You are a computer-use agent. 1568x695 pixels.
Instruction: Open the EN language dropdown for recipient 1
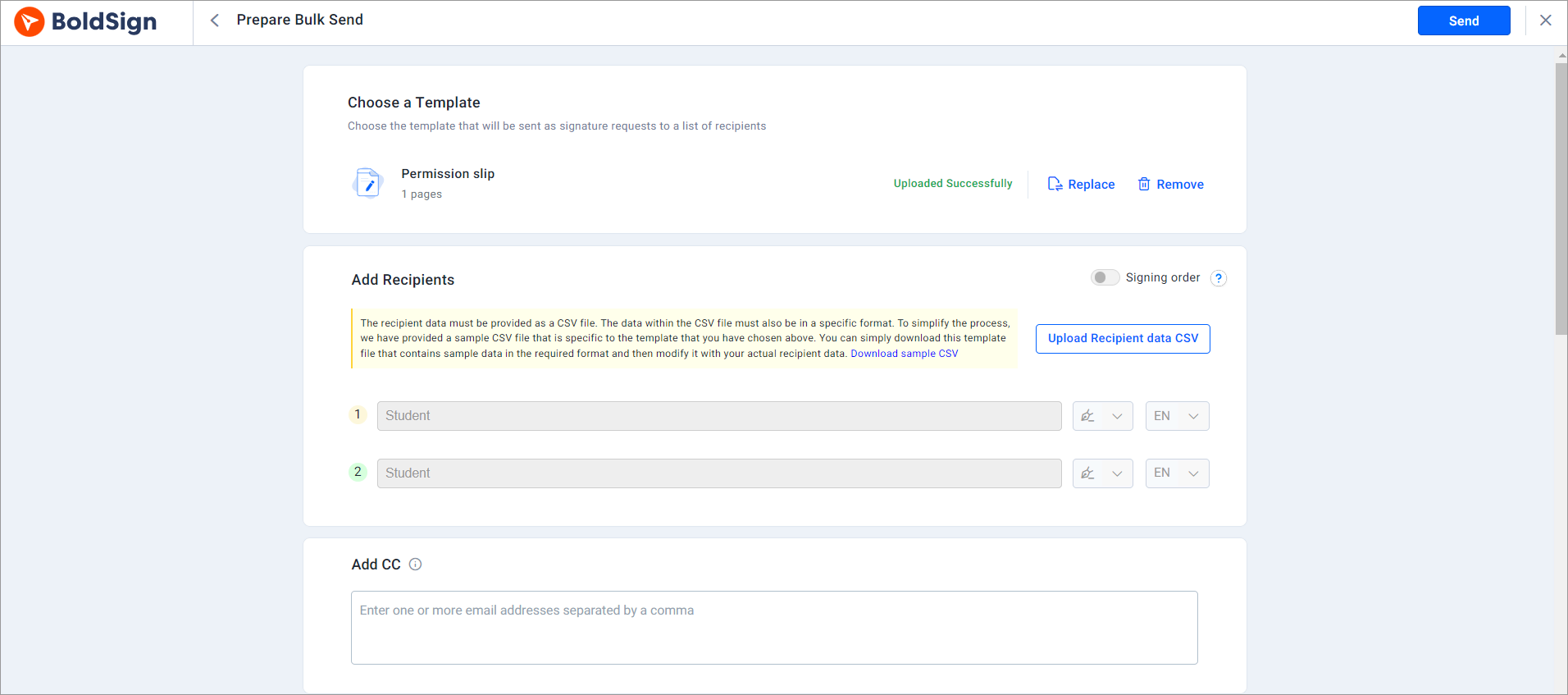(1177, 416)
